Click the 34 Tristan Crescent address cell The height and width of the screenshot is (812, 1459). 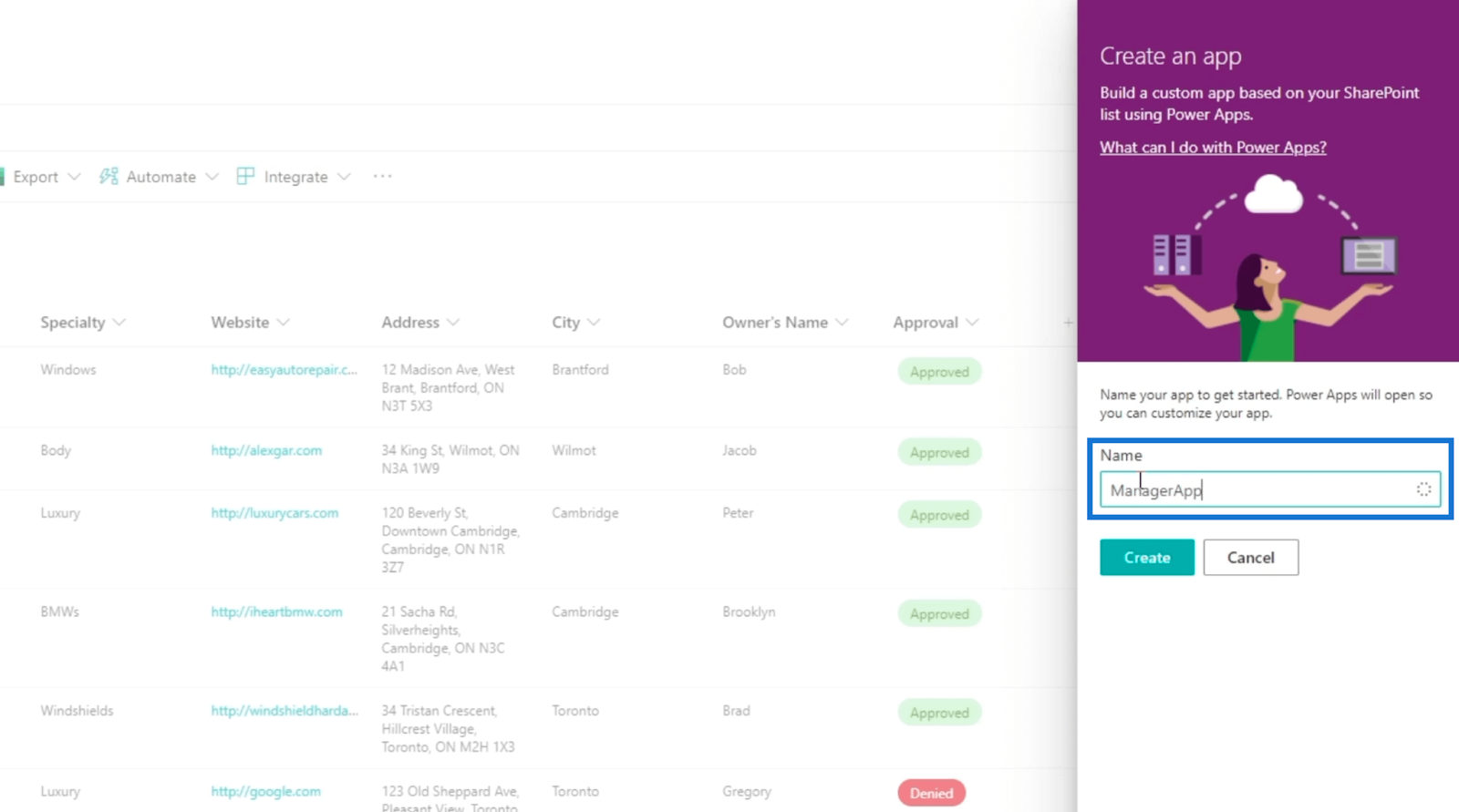pyautogui.click(x=448, y=729)
